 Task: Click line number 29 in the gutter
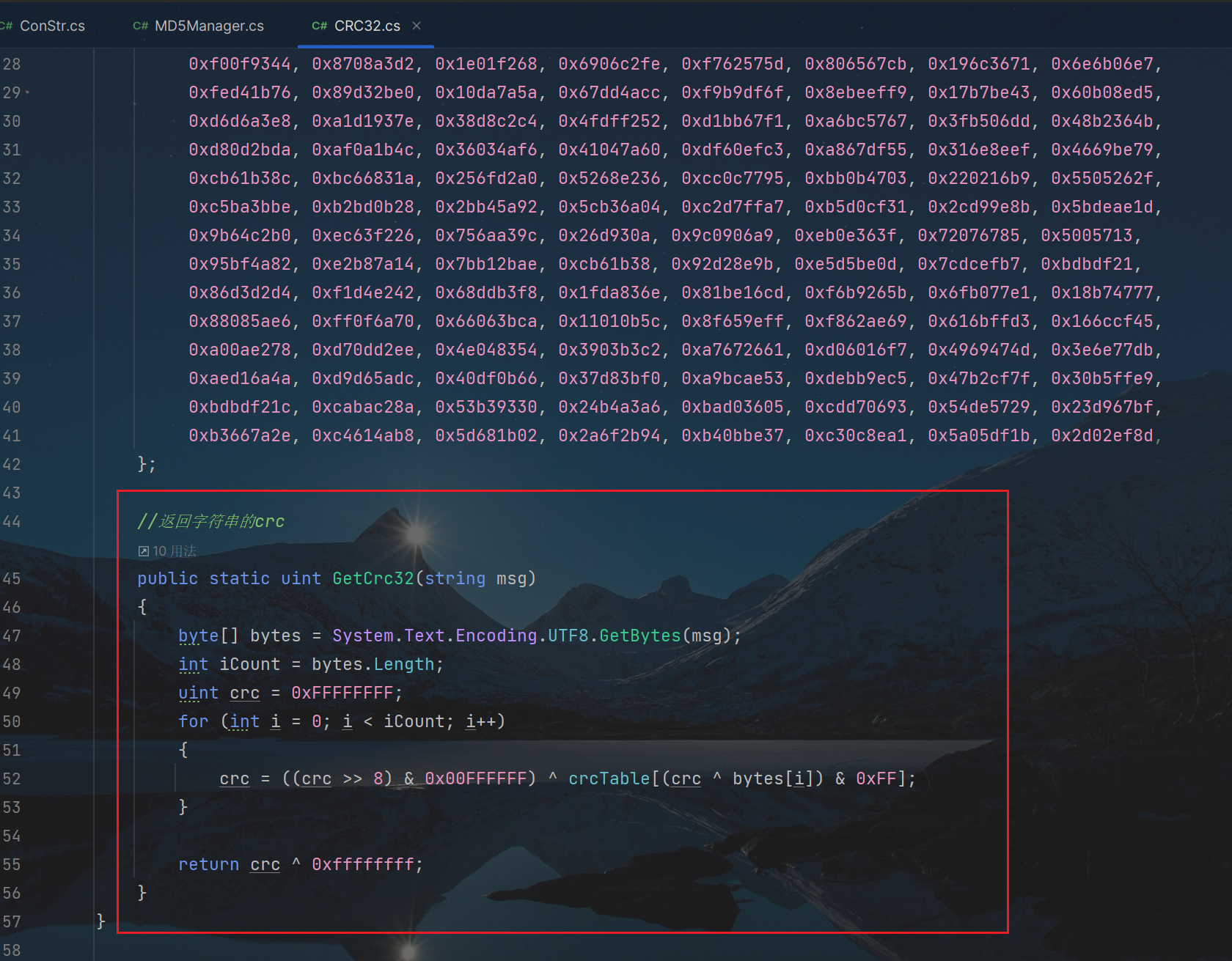point(12,92)
